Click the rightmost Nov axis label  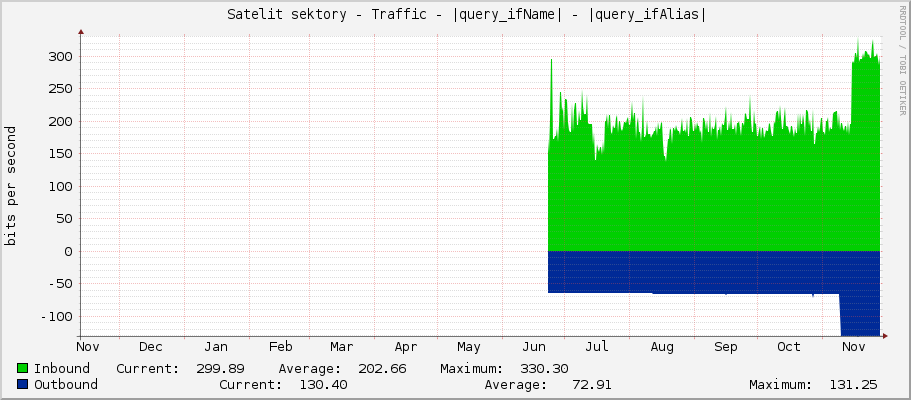coord(853,347)
